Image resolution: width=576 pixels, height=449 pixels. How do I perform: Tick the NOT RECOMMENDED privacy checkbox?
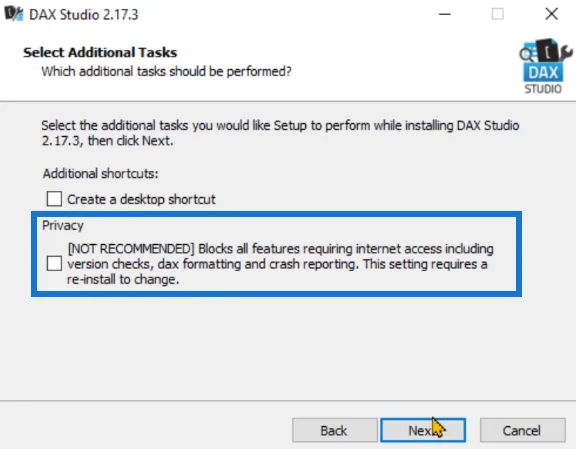coord(54,263)
